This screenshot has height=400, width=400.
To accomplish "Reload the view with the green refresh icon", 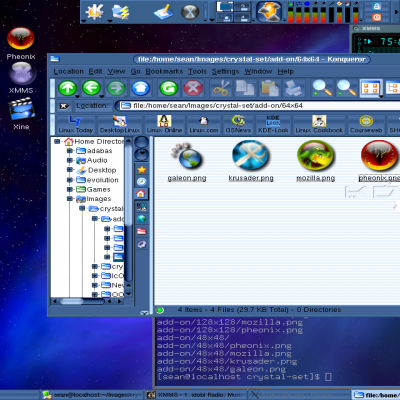I will (168, 88).
